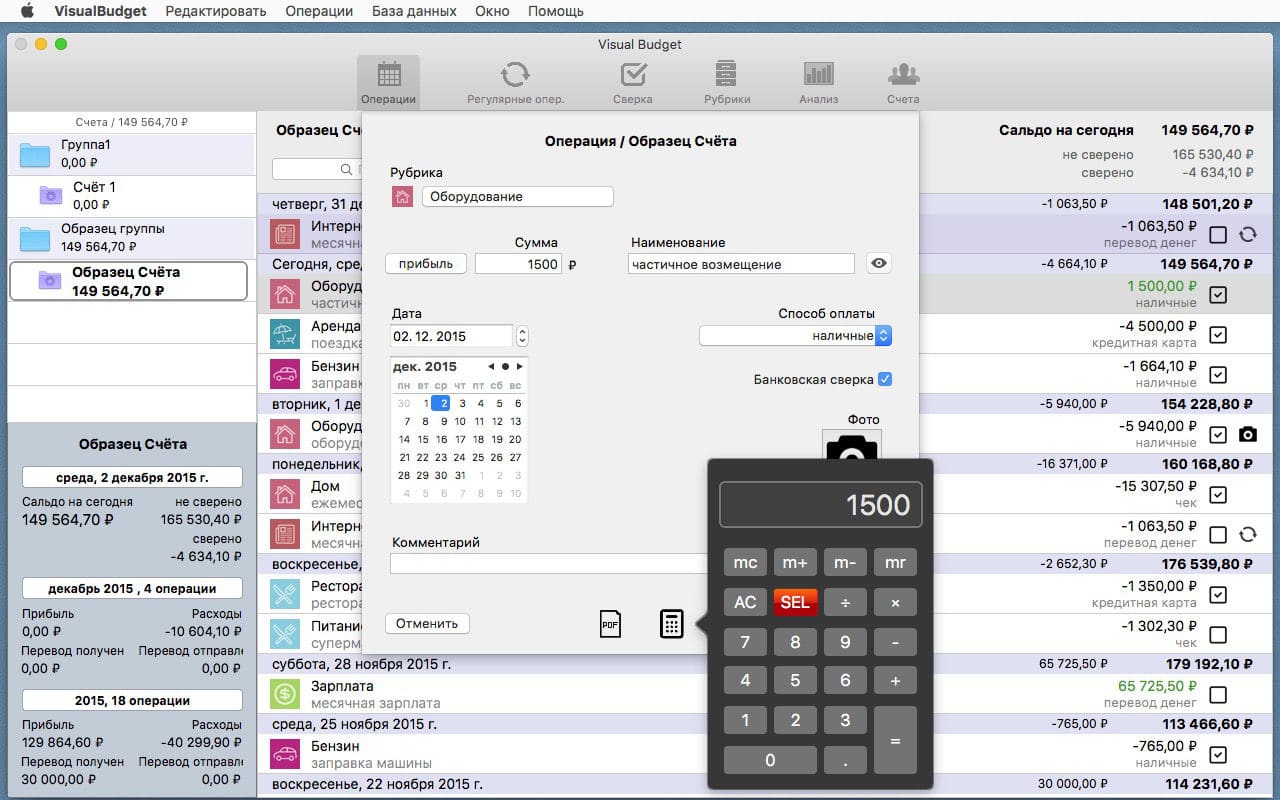
Task: Click the Счёт 1 account folder icon
Action: point(50,195)
